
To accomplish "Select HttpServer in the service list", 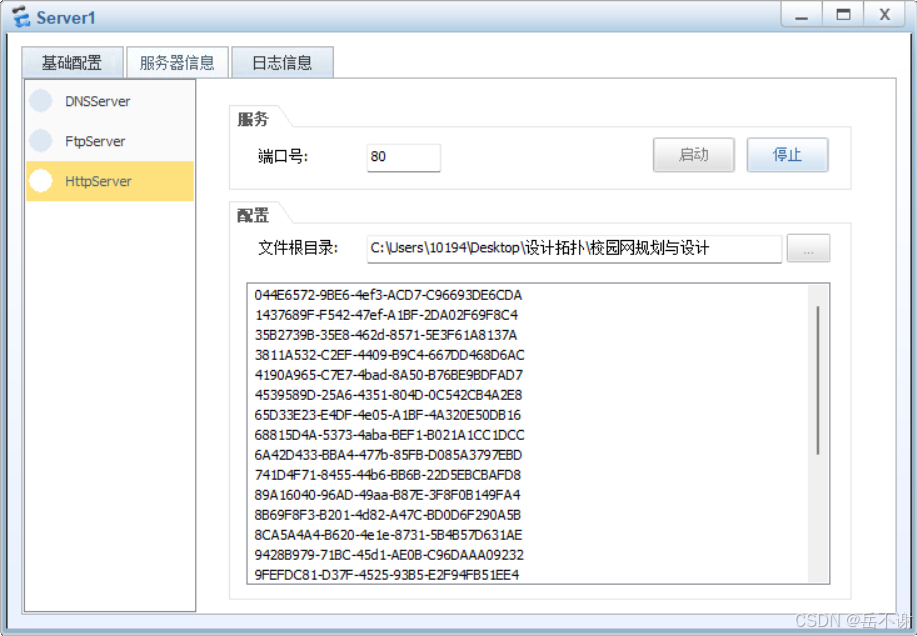I will (110, 181).
